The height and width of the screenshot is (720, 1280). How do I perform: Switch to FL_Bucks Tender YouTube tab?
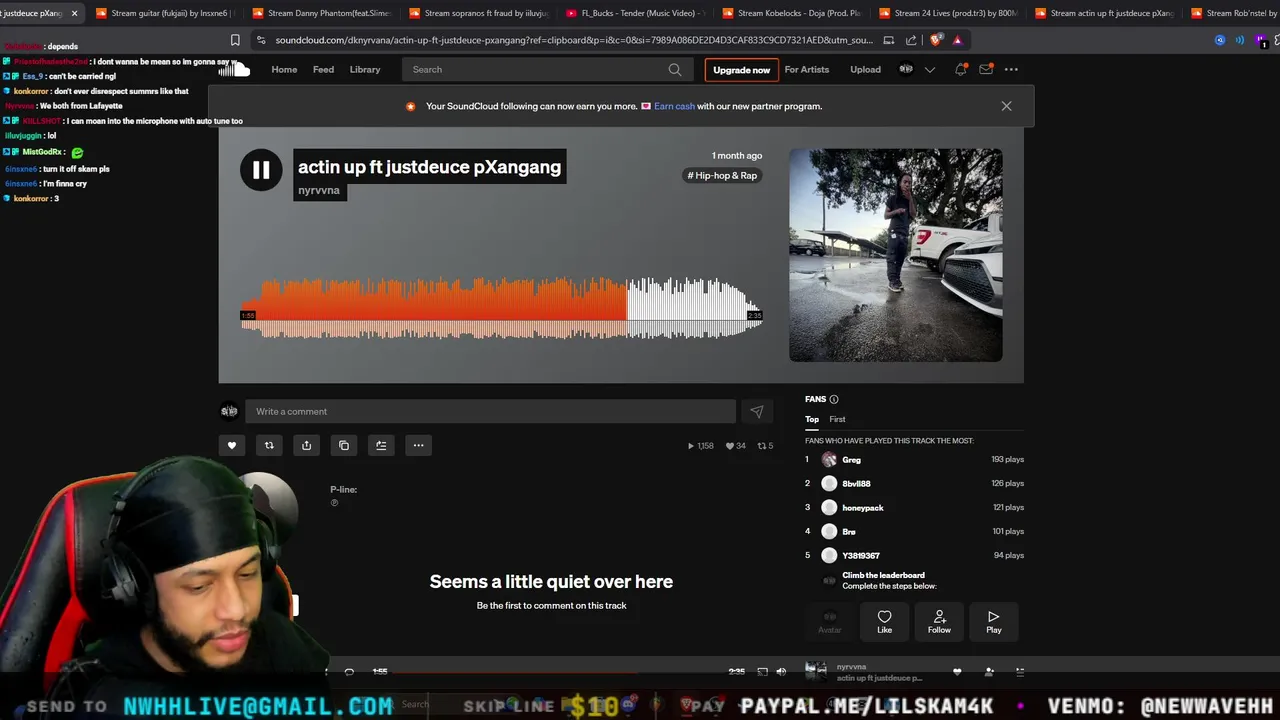click(634, 13)
